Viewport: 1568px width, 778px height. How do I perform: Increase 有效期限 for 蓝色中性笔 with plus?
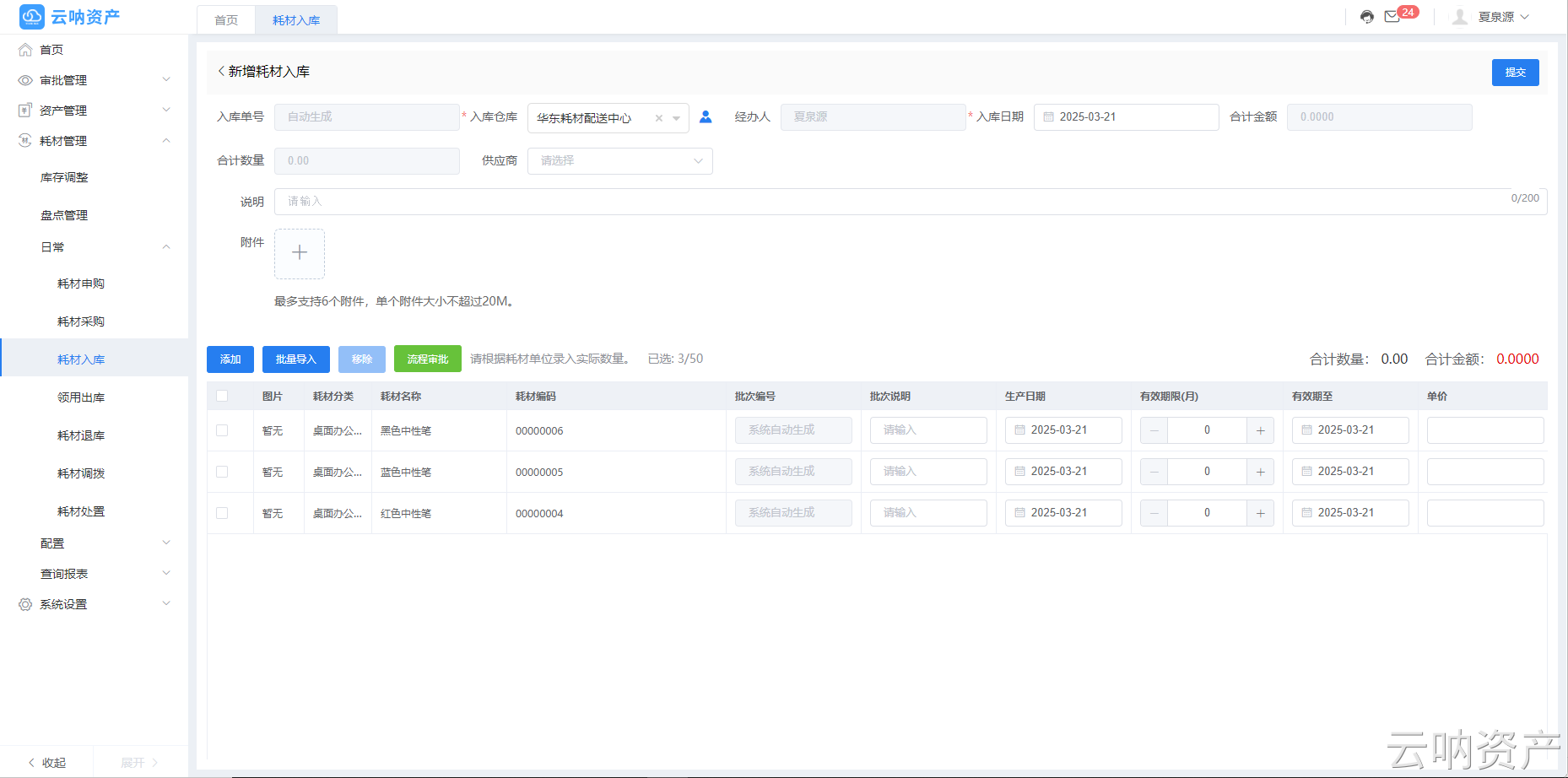tap(1261, 472)
